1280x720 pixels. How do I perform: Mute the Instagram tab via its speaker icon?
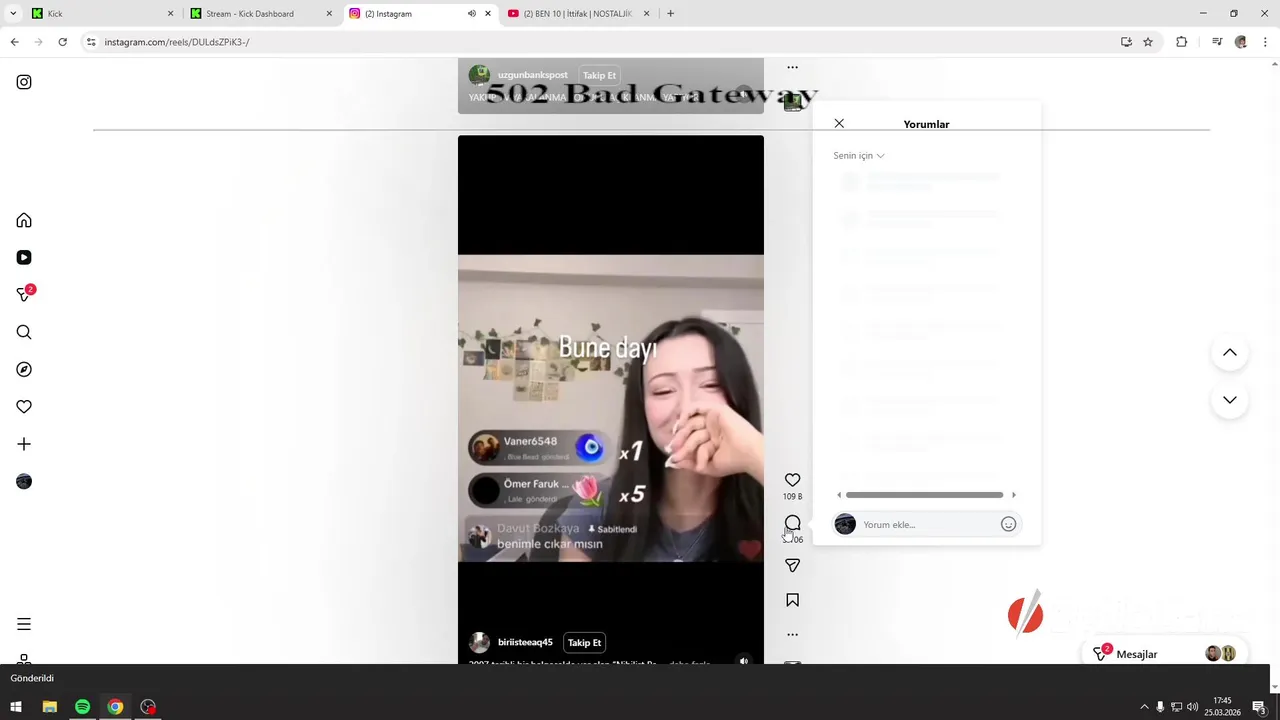coord(471,14)
